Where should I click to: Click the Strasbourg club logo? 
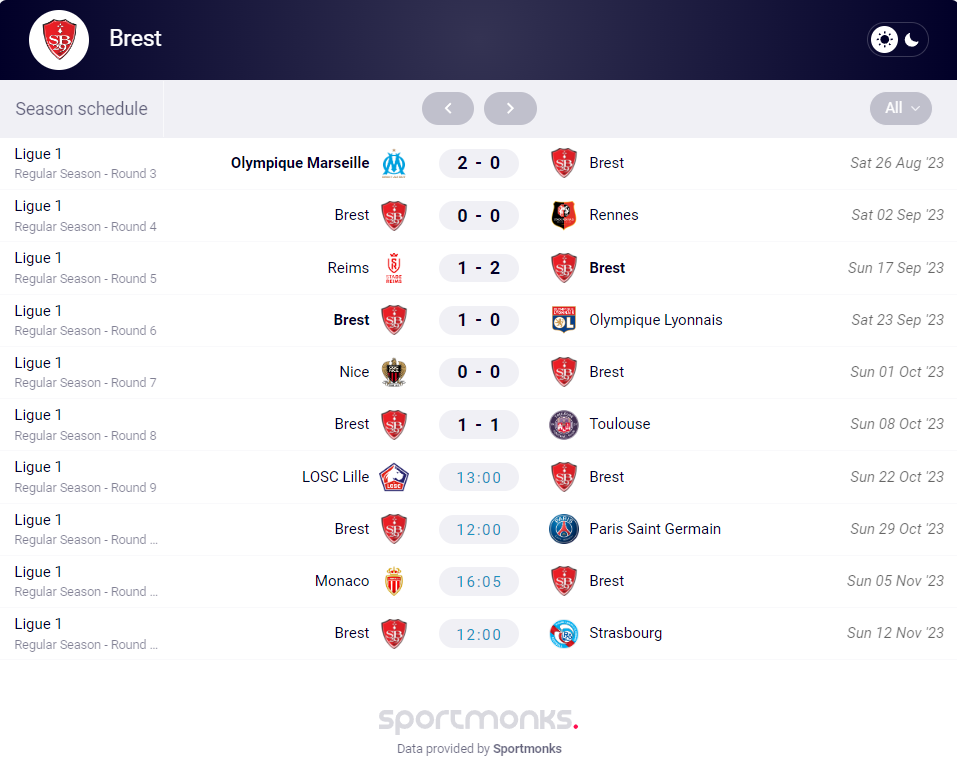pos(564,633)
